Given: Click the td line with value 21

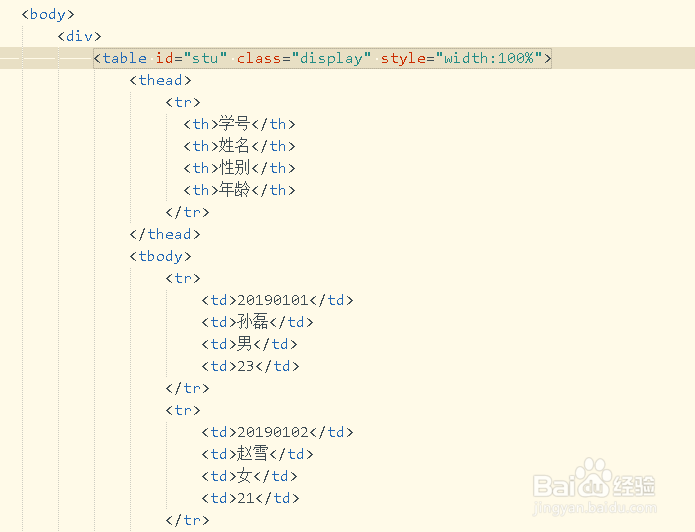Looking at the screenshot, I should [250, 498].
